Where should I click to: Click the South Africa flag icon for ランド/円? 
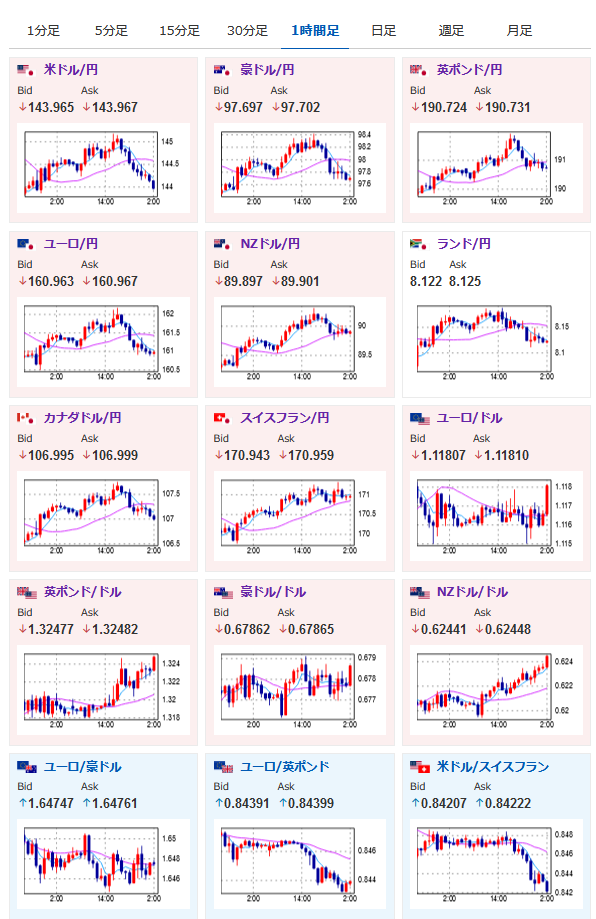[419, 244]
